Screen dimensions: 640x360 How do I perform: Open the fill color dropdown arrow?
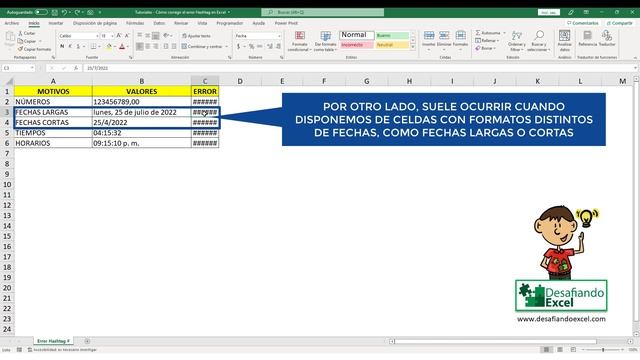point(115,47)
